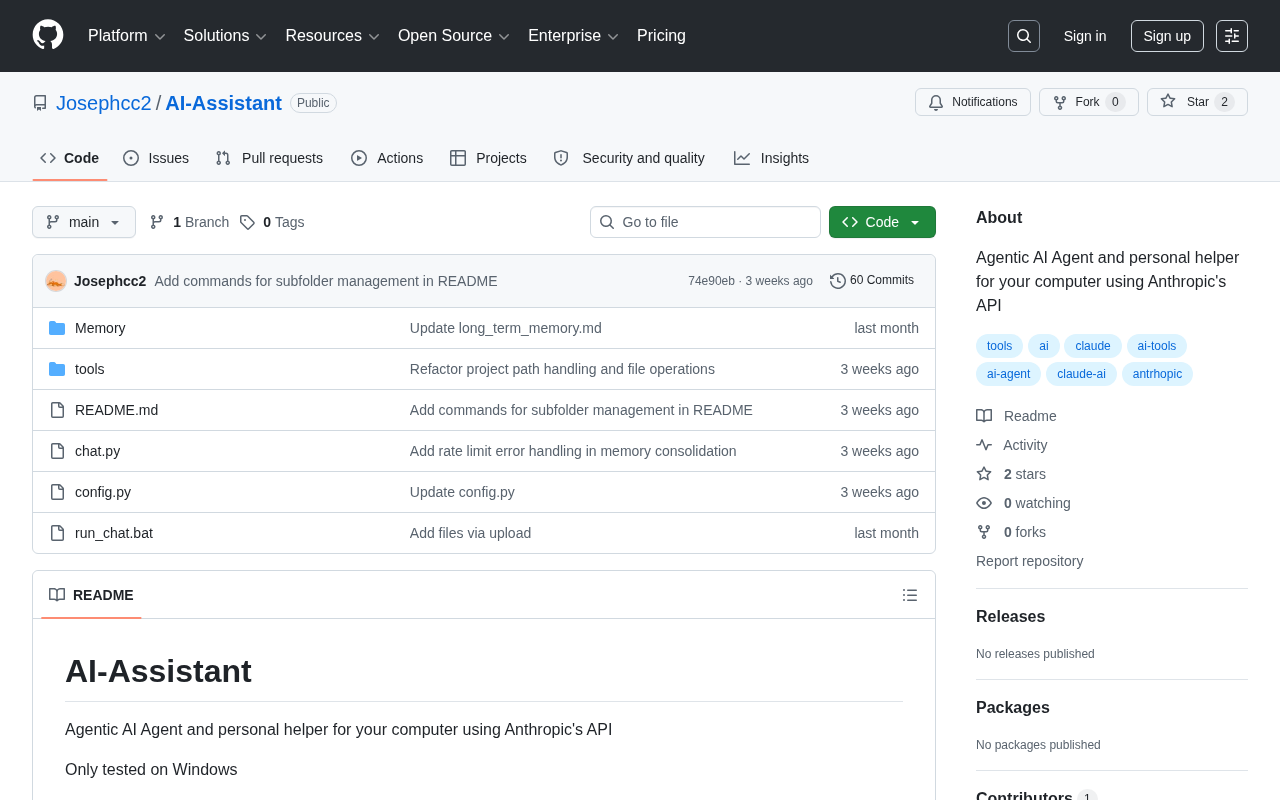View all 60 Commits
The width and height of the screenshot is (1280, 800).
point(872,281)
